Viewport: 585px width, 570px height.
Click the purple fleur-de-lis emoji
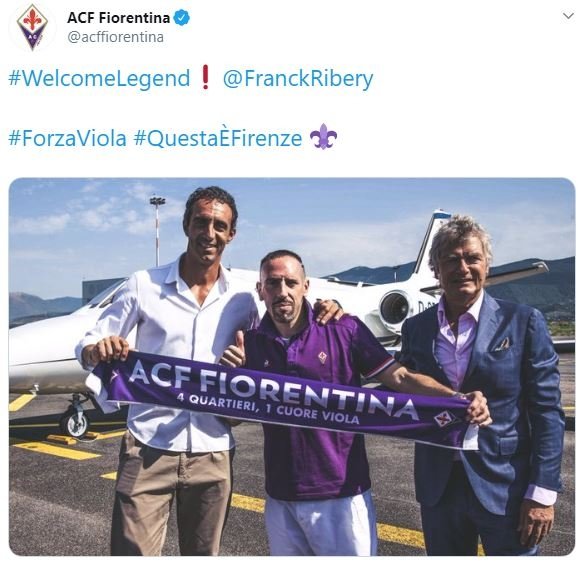323,137
